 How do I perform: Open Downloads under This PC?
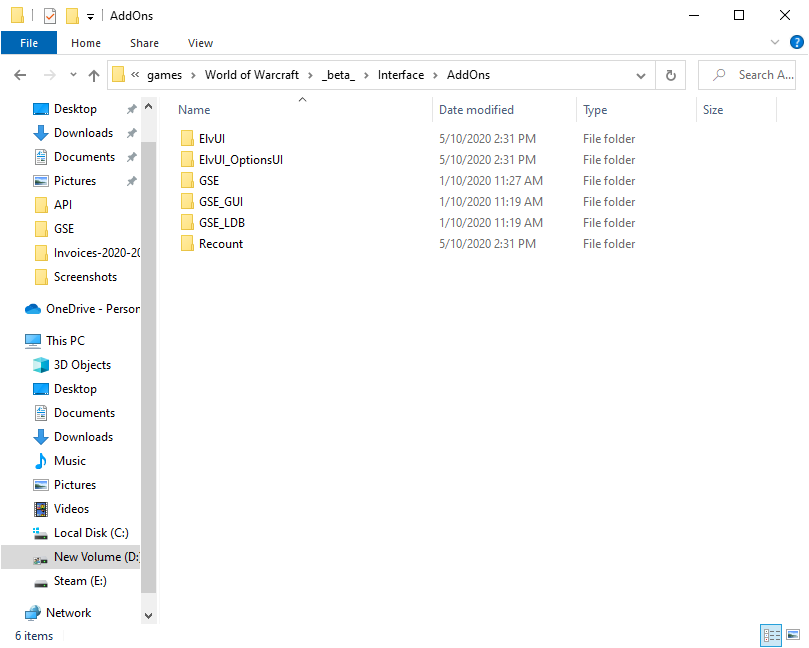[83, 437]
